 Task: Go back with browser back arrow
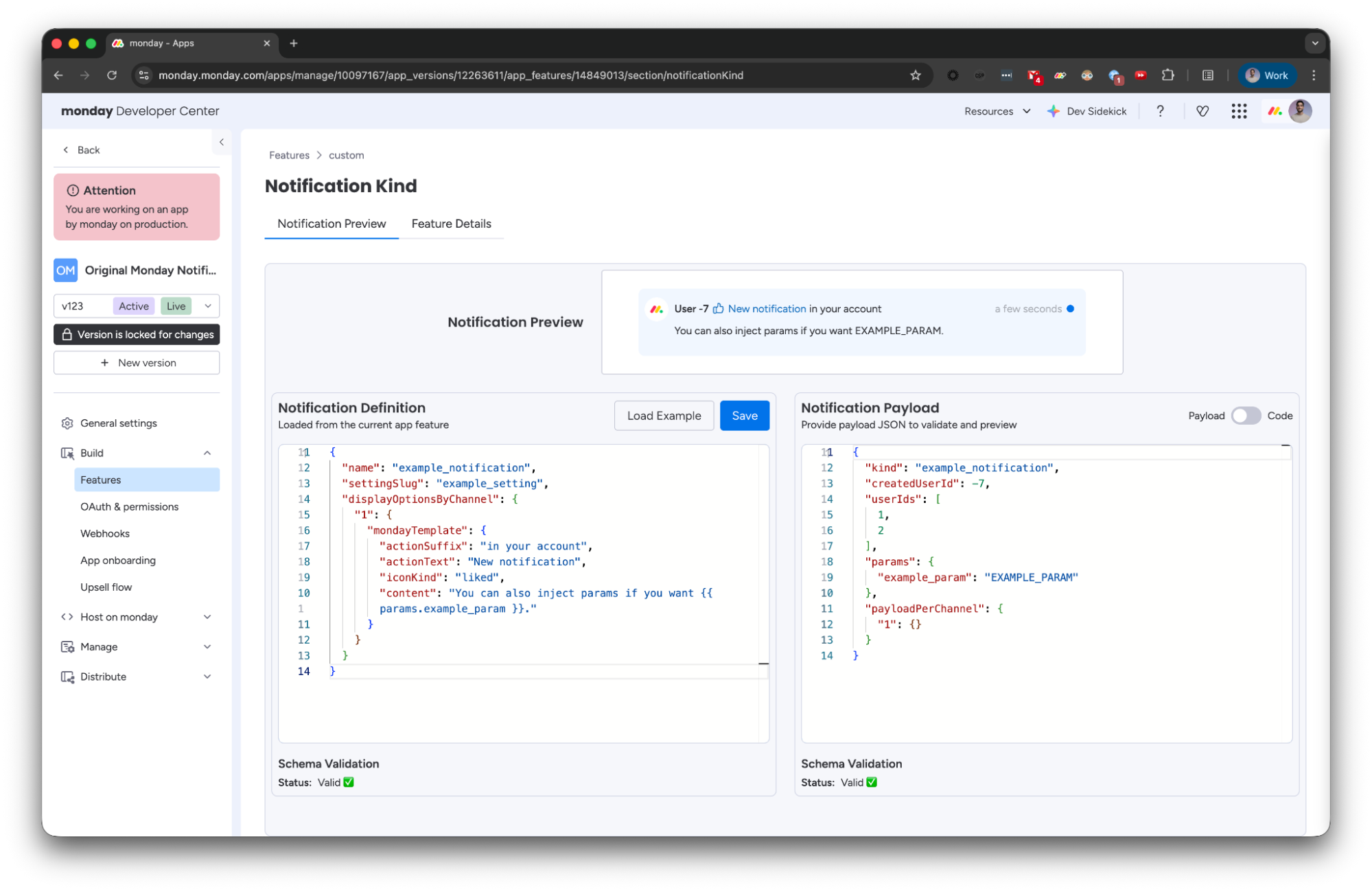(58, 75)
